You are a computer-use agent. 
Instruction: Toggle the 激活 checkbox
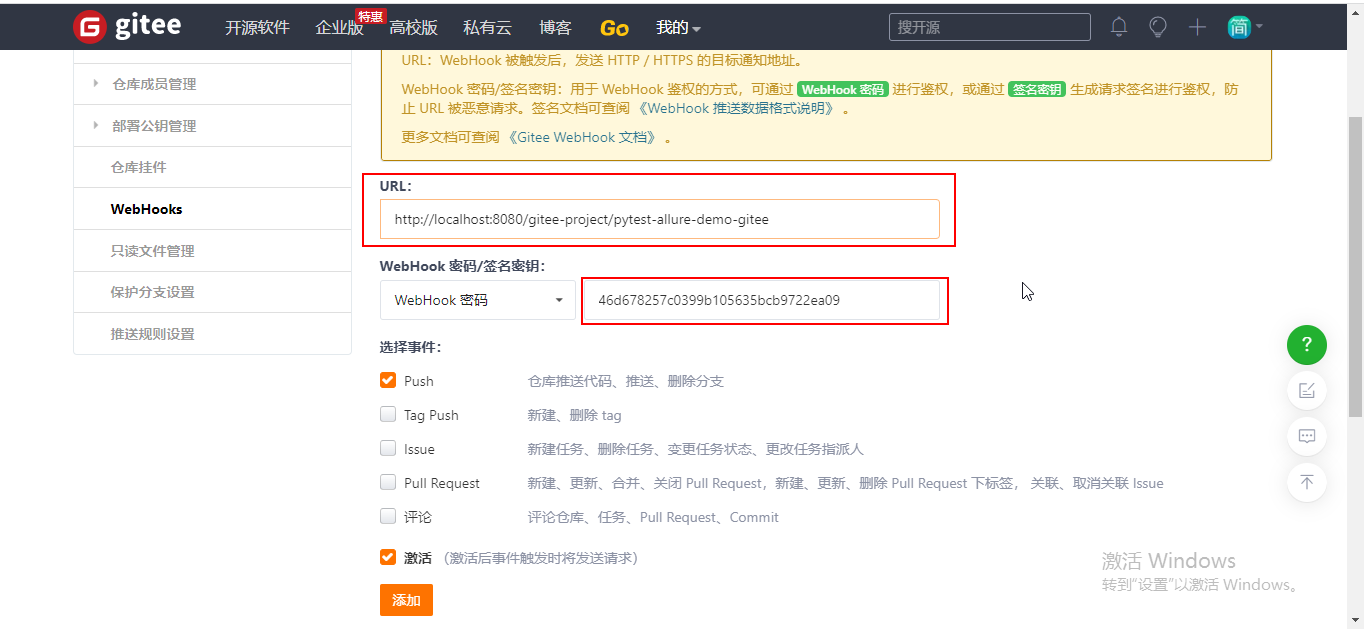[x=388, y=557]
